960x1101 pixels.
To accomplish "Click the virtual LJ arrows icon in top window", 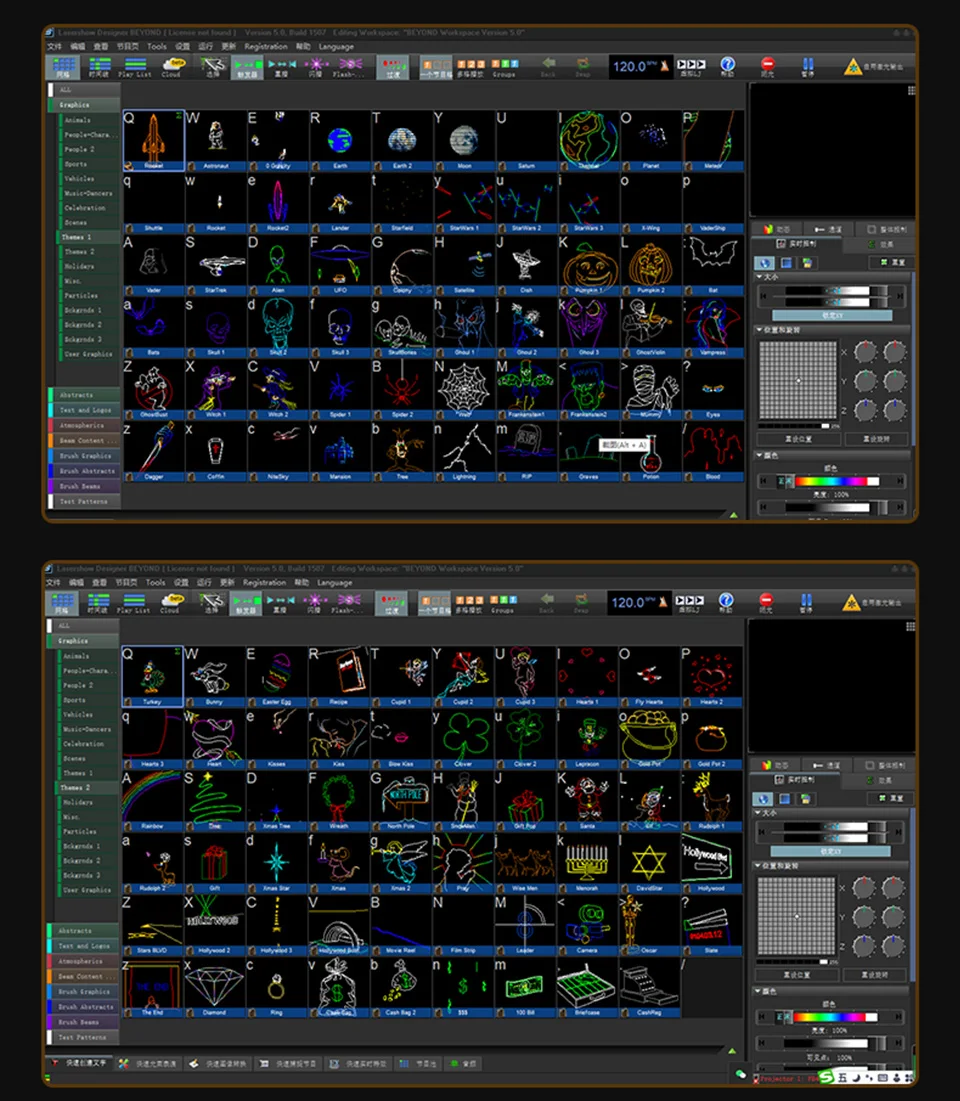I will point(691,67).
